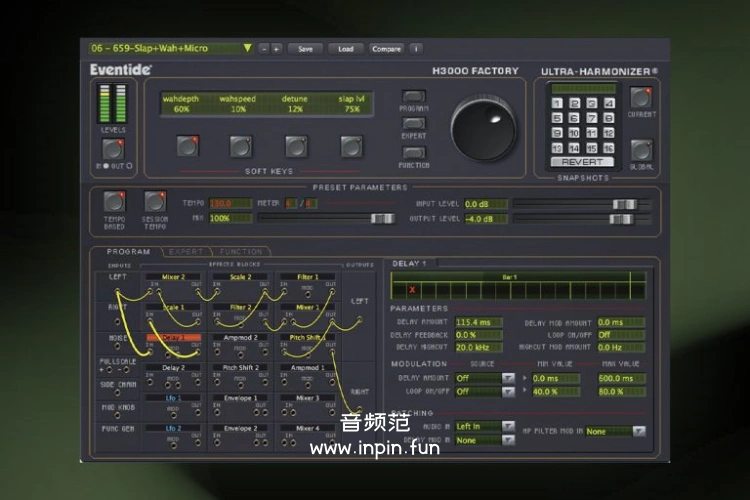Select snapshot slot 1 on keypad
This screenshot has height=500, width=750.
tap(559, 103)
